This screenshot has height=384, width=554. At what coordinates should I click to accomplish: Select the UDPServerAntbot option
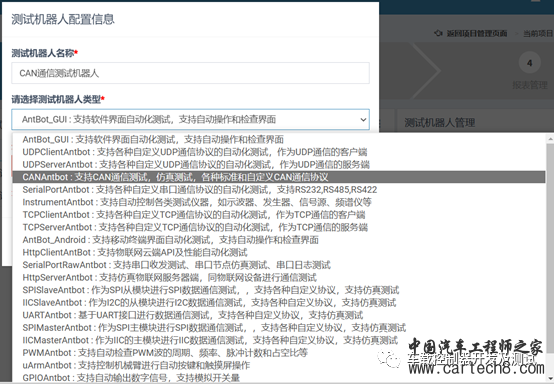[x=279, y=165]
